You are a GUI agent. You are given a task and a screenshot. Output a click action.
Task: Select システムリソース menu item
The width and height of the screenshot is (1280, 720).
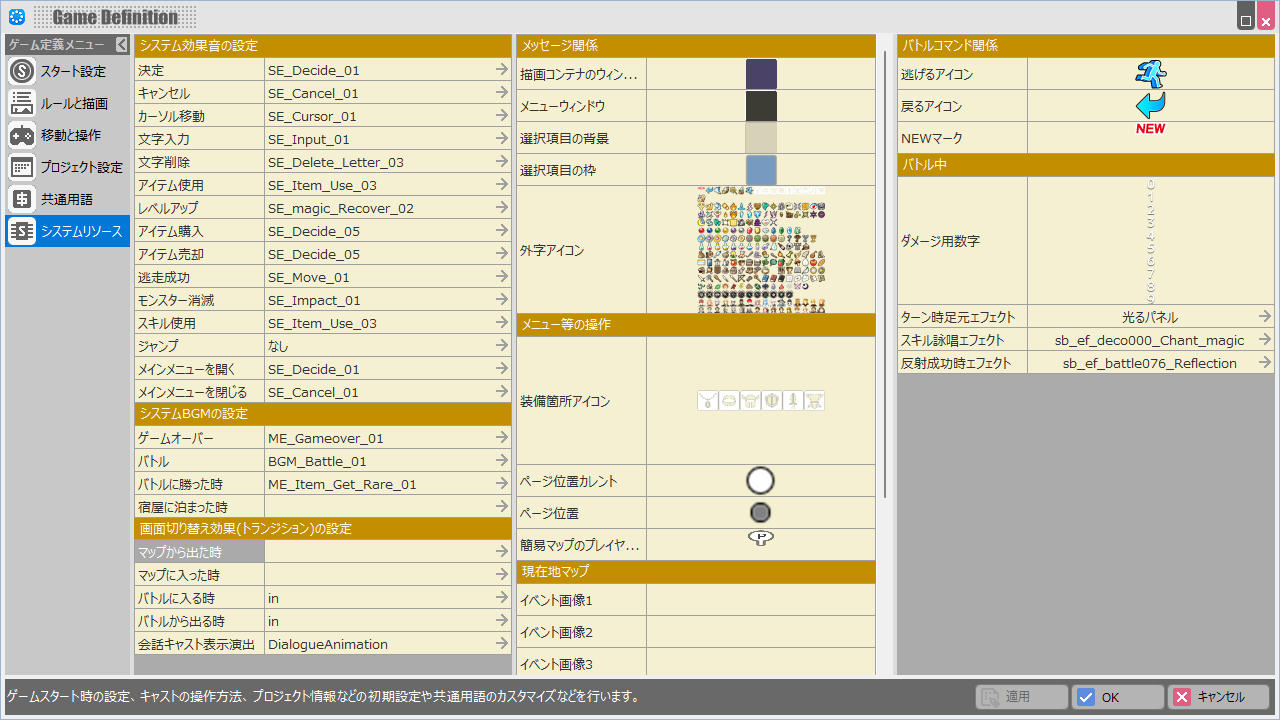pyautogui.click(x=67, y=231)
